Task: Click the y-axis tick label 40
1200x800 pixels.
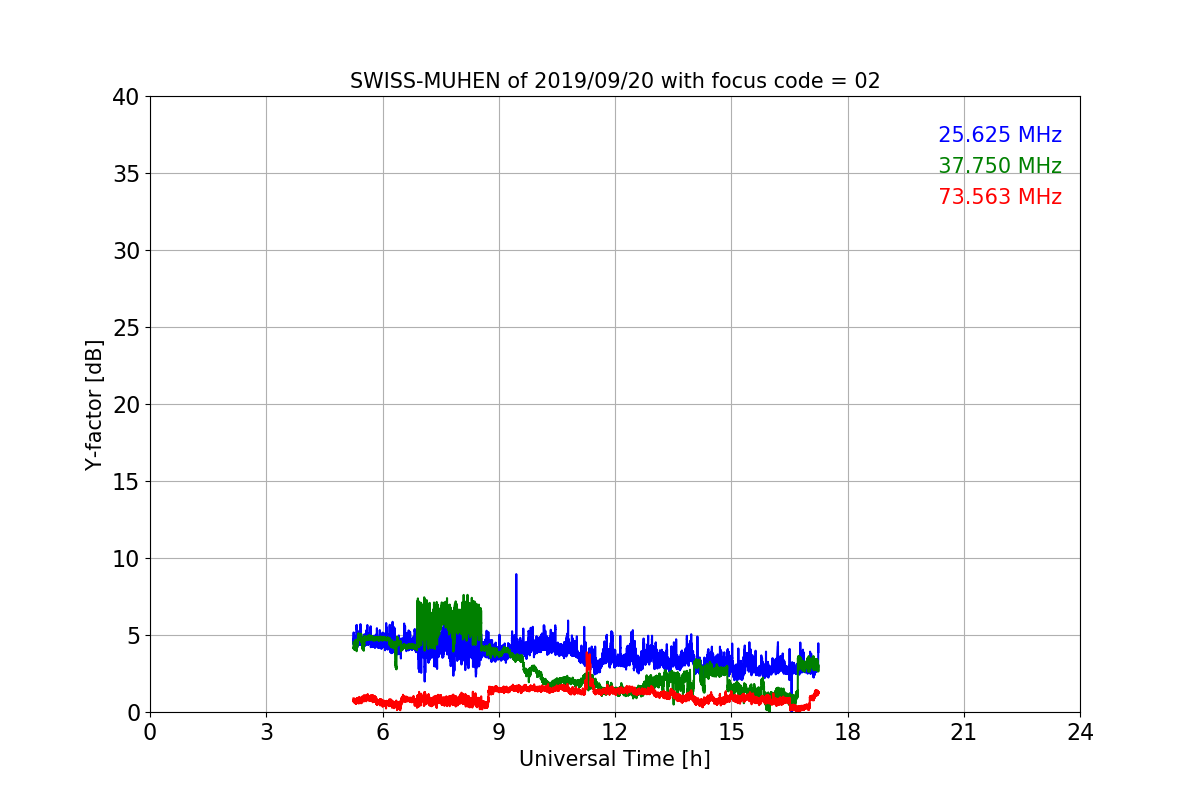Action: click(126, 97)
